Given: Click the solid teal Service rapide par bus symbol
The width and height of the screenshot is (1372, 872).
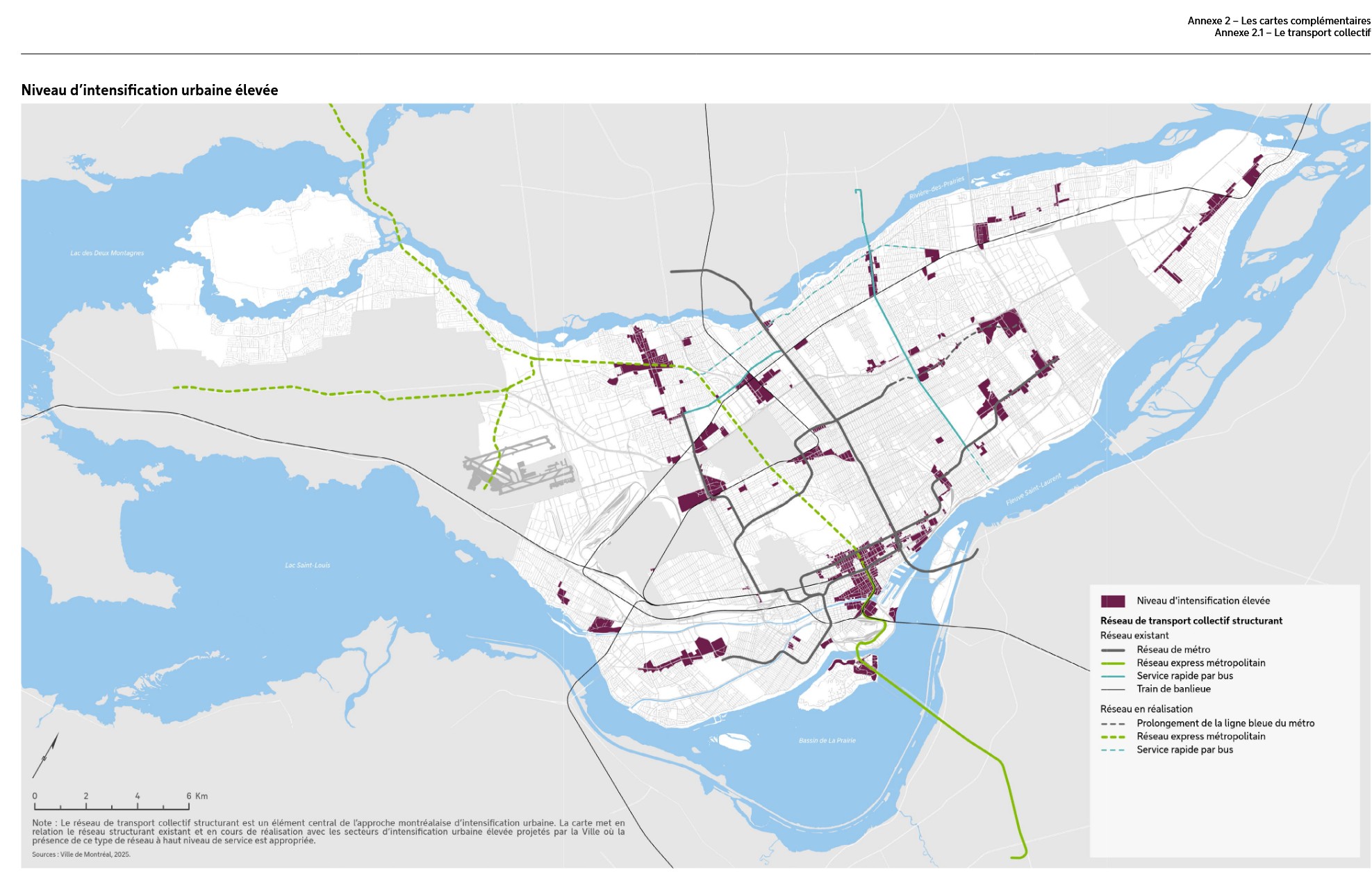Looking at the screenshot, I should 1112,676.
